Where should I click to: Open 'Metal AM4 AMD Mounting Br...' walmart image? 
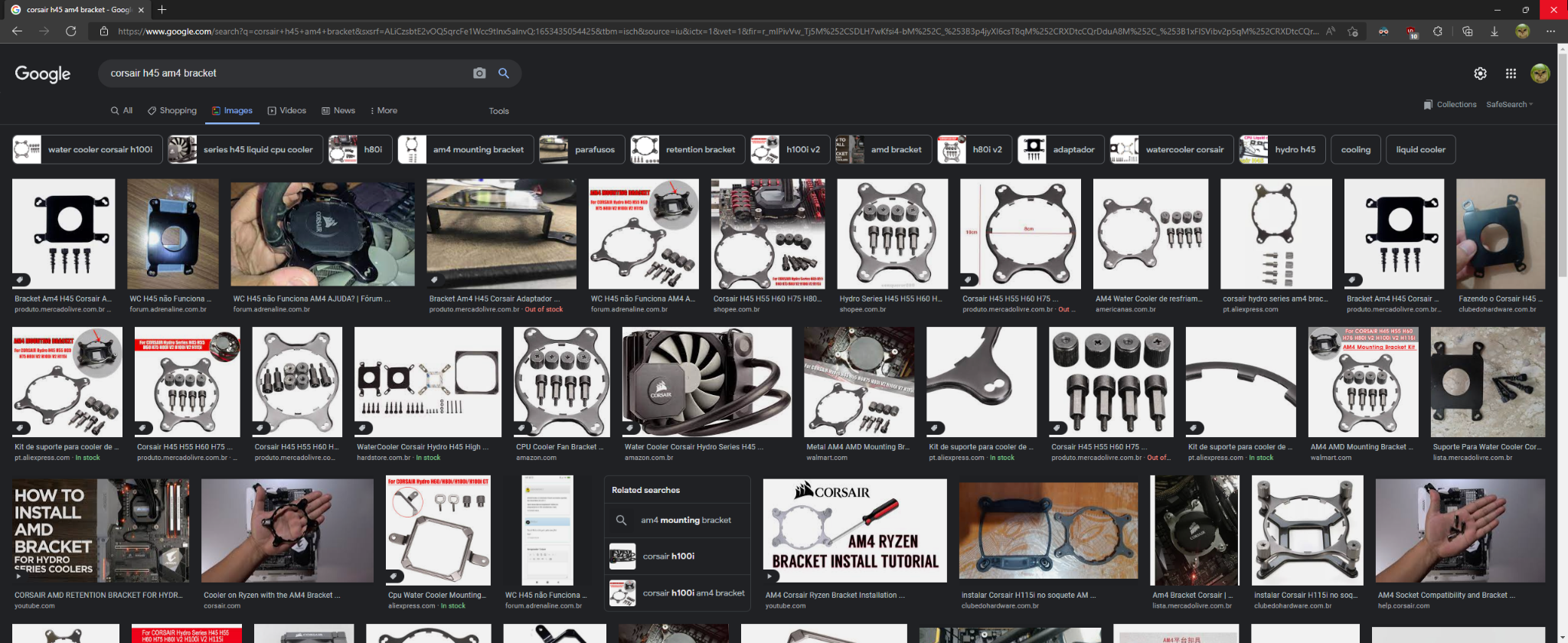(859, 382)
